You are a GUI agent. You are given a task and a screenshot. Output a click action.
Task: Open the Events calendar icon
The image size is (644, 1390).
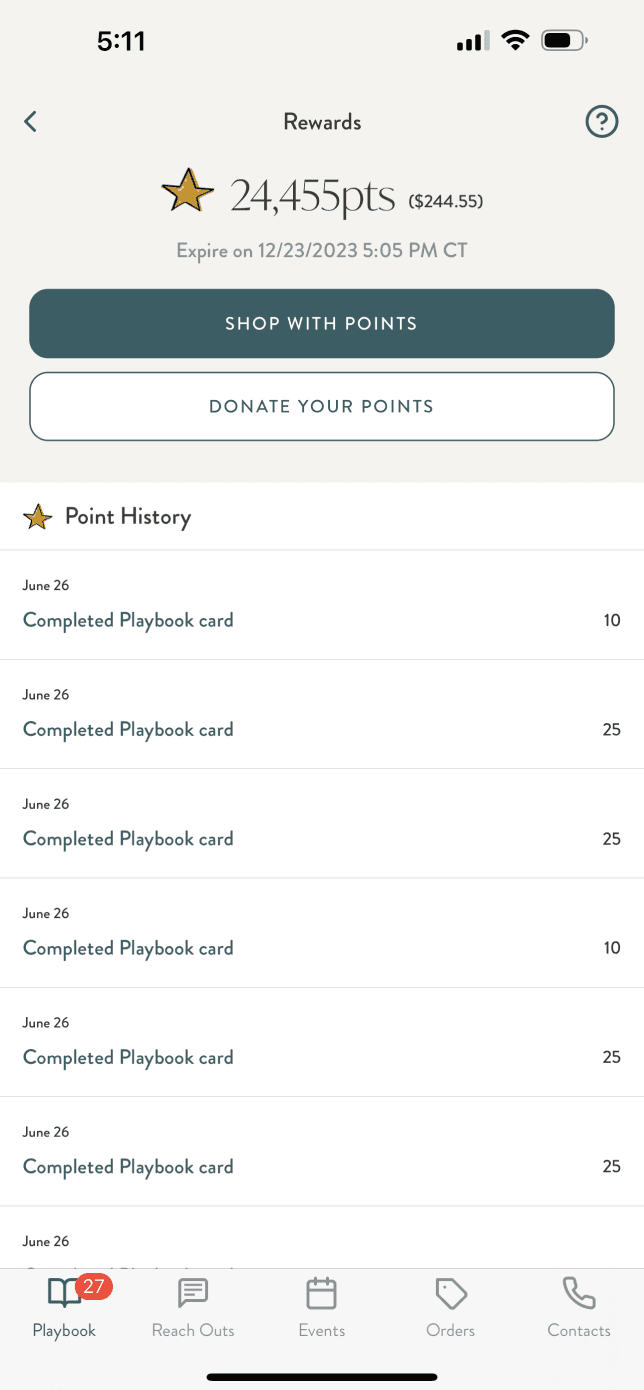click(x=321, y=1294)
